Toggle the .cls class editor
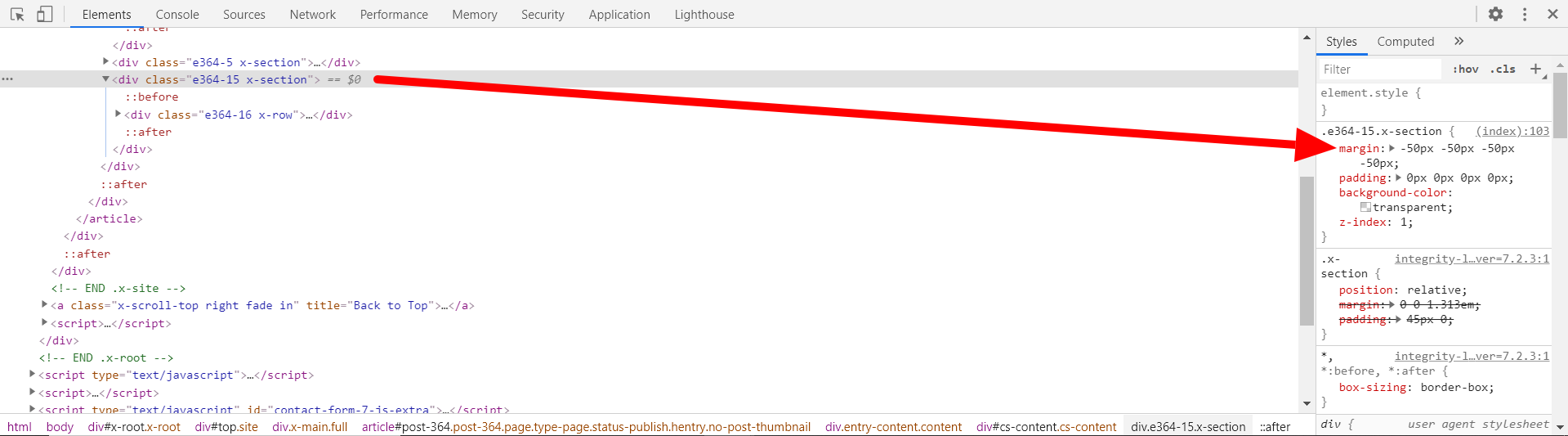 click(1503, 70)
